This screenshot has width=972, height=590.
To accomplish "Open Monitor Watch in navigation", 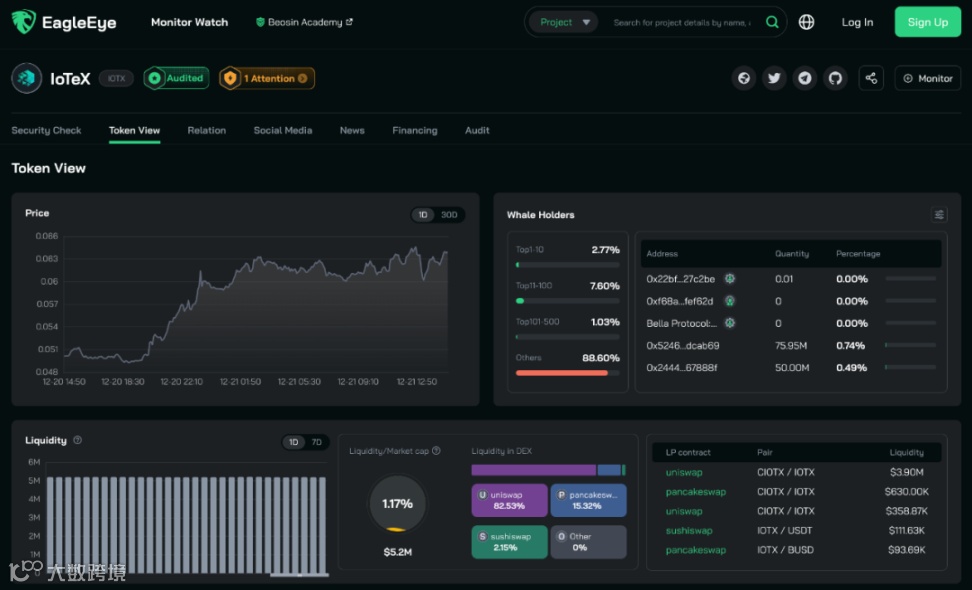I will [x=190, y=22].
